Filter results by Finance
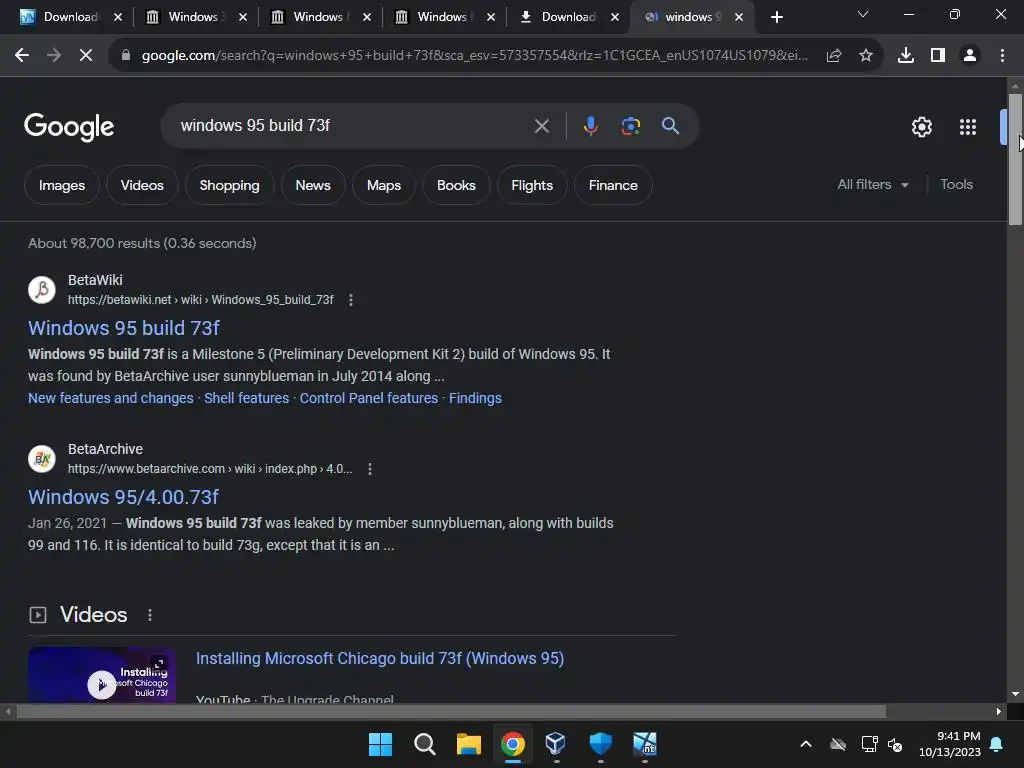This screenshot has height=768, width=1024. point(613,185)
